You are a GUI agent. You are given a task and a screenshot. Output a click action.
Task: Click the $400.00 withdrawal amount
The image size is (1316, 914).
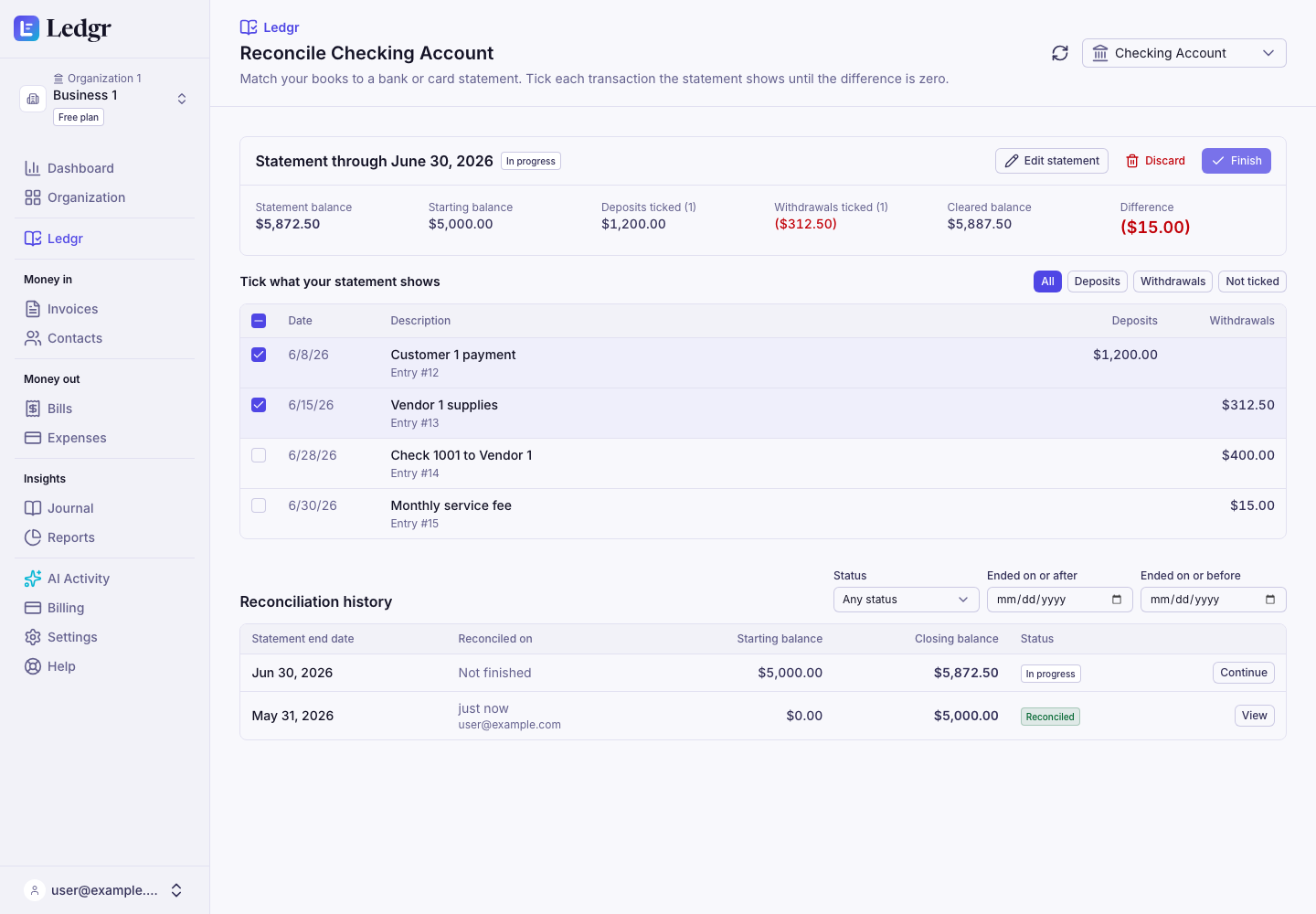(1248, 455)
